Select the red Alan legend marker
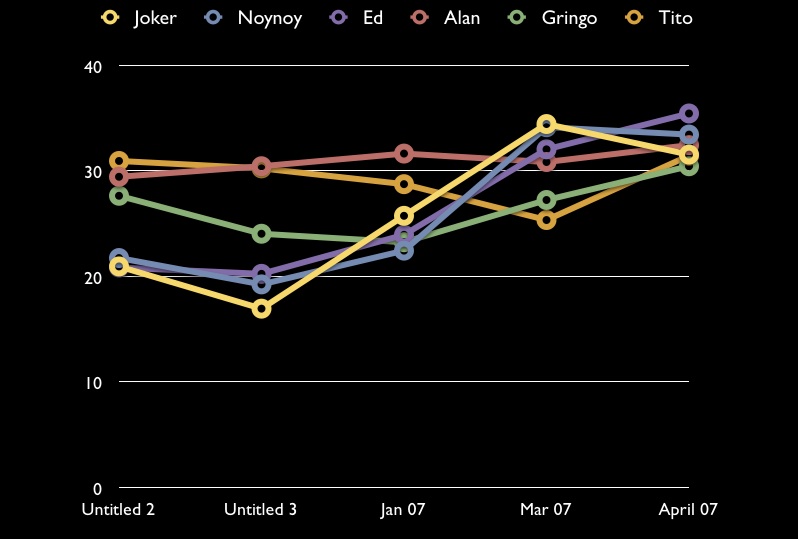The height and width of the screenshot is (539, 798). (420, 17)
